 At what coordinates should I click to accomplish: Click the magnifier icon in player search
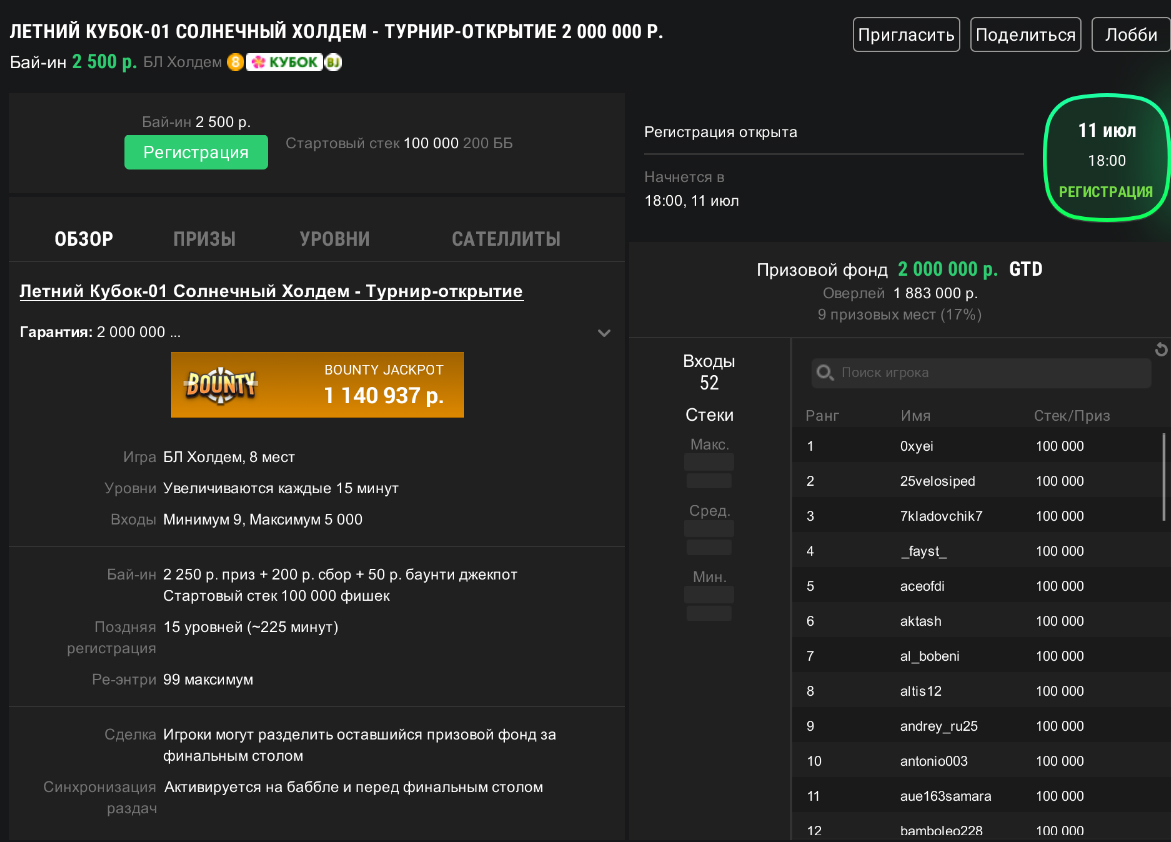click(x=825, y=373)
